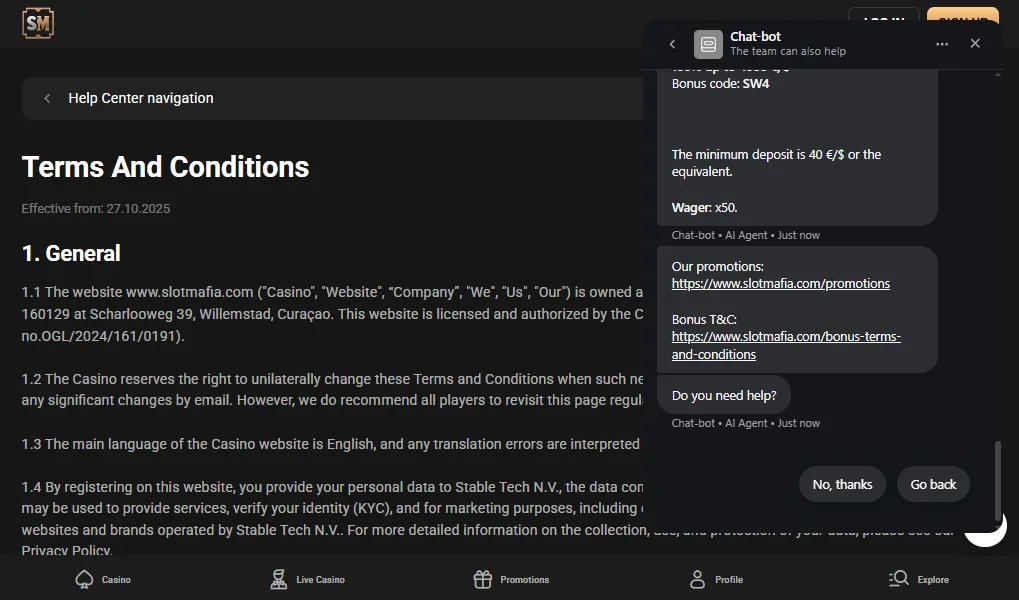
Task: Open the Profile bottom tab
Action: pyautogui.click(x=716, y=579)
